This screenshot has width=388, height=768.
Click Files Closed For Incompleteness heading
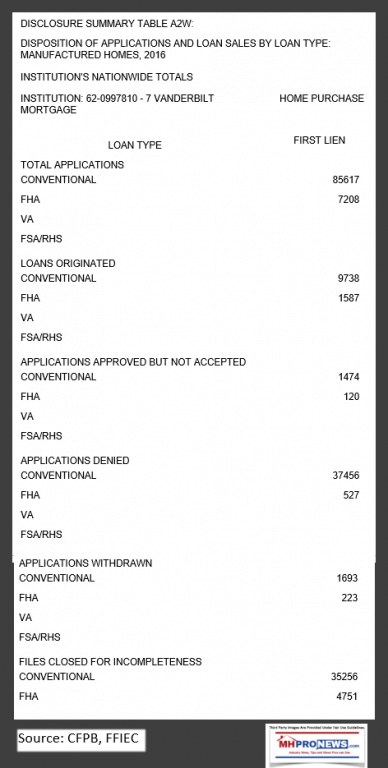(110, 662)
